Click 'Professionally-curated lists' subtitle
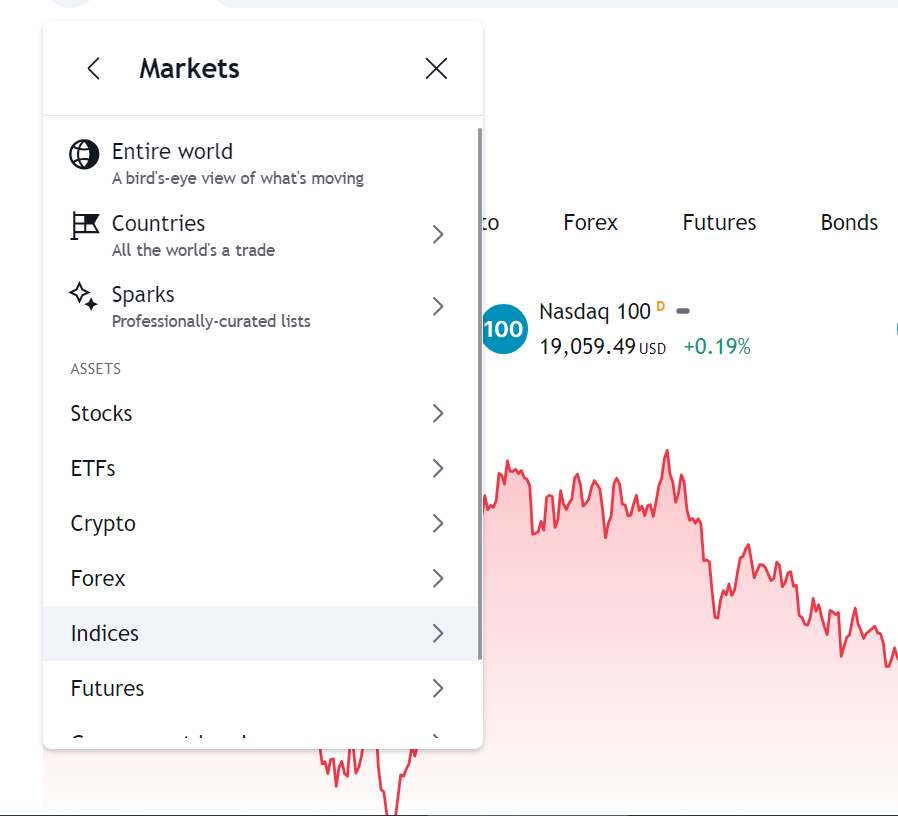898x816 pixels. [x=211, y=321]
